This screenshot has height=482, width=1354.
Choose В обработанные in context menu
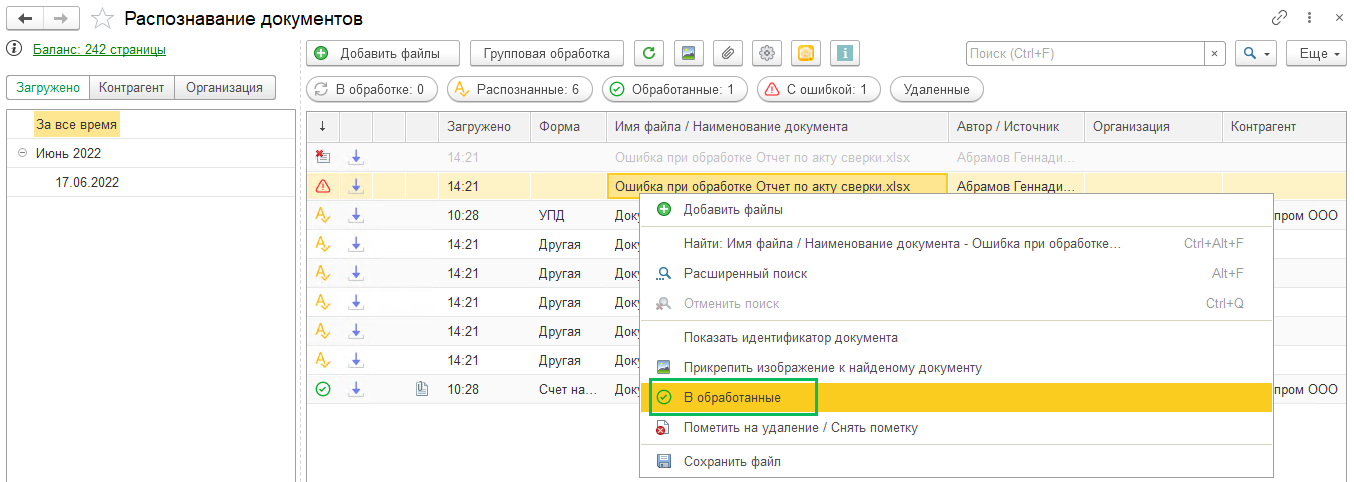pyautogui.click(x=956, y=397)
